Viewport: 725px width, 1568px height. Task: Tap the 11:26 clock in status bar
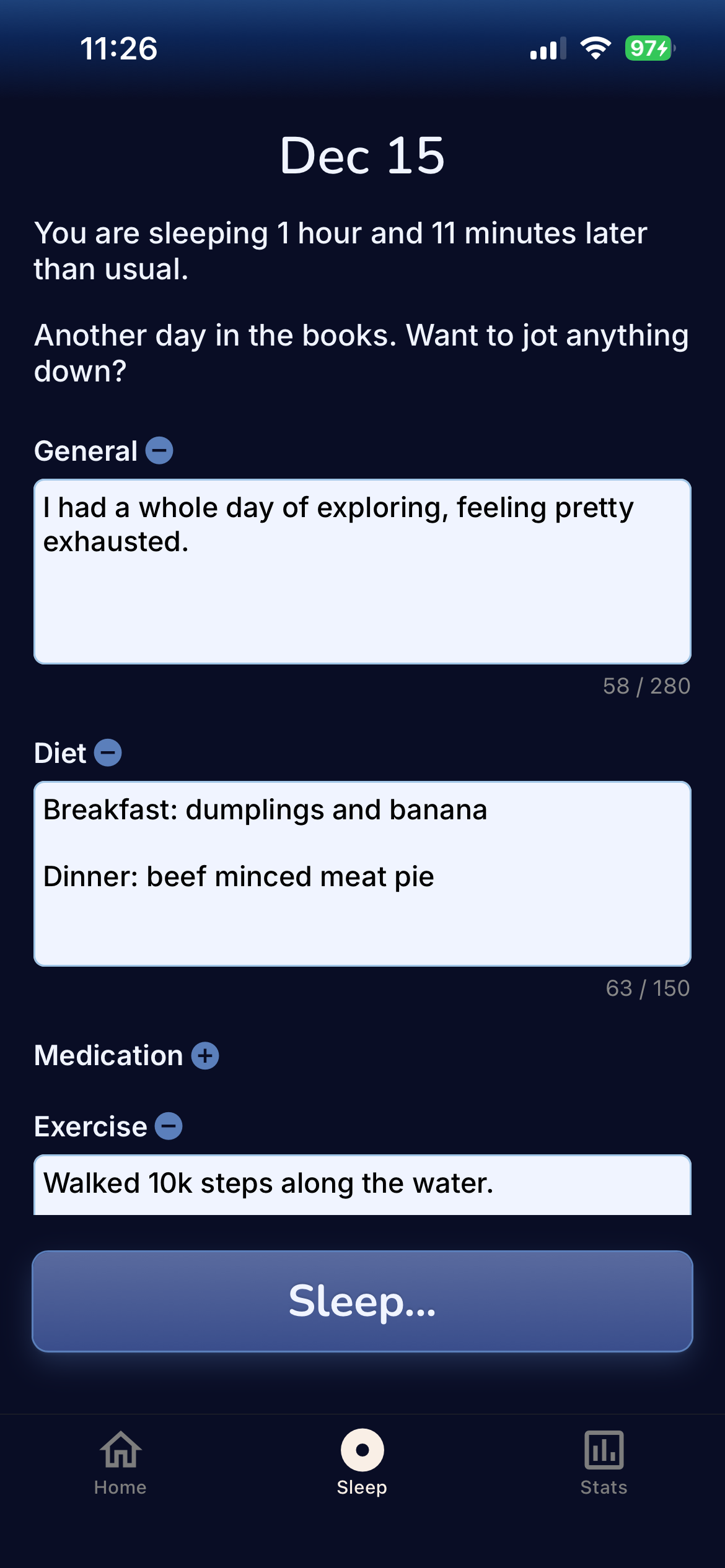(119, 48)
